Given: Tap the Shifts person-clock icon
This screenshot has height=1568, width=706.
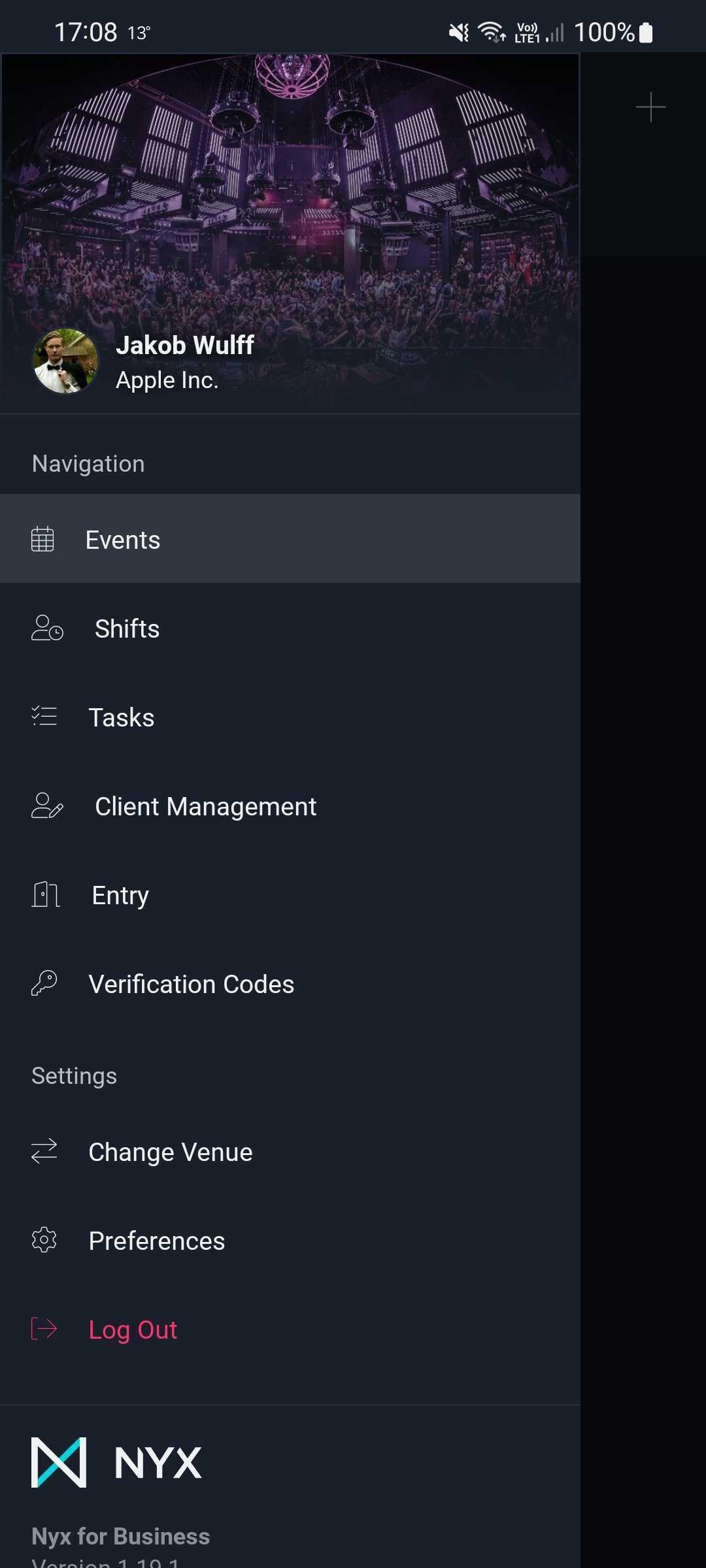Looking at the screenshot, I should click(x=47, y=628).
